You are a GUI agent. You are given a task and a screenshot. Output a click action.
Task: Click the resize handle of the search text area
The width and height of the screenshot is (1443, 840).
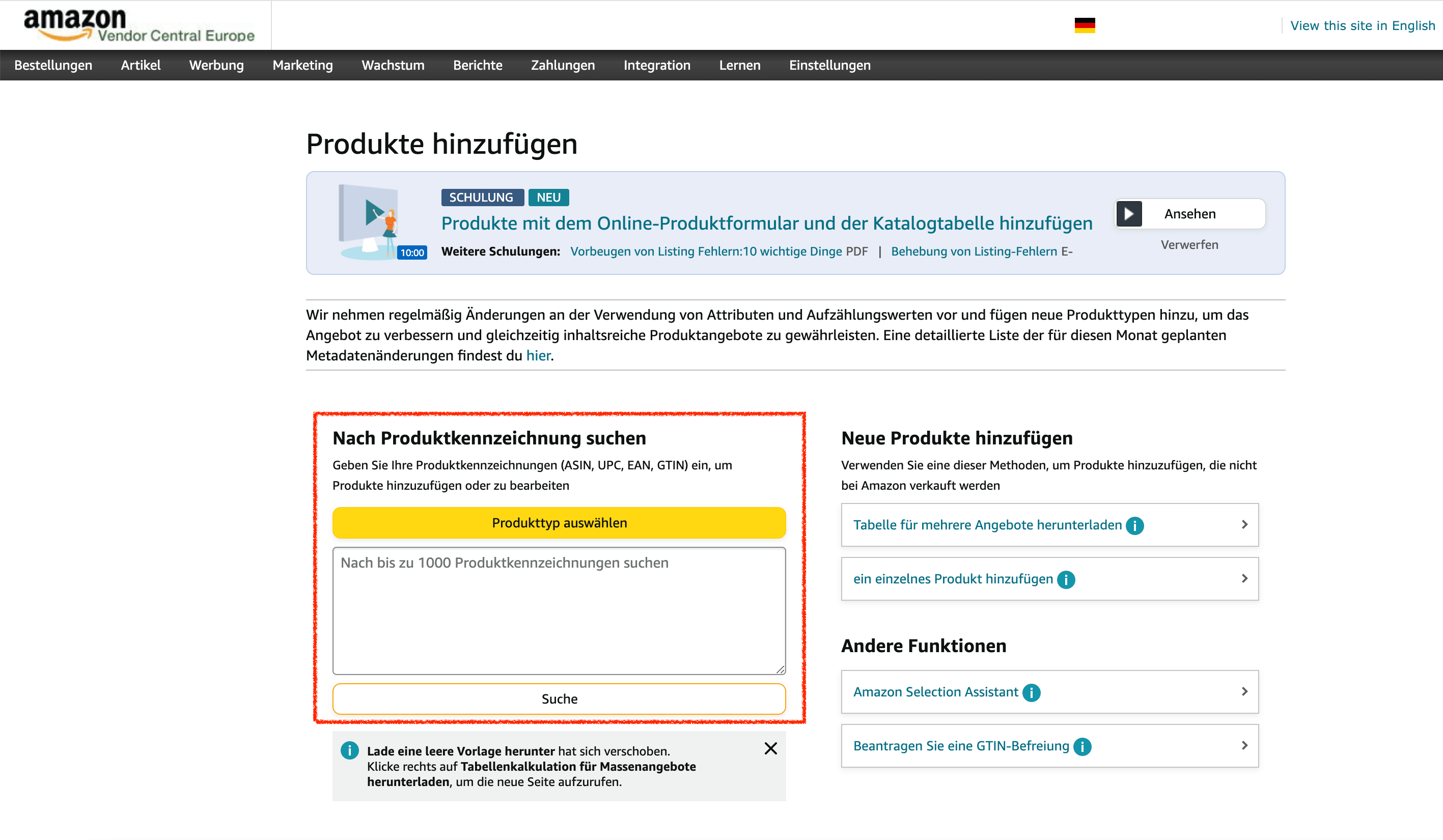(781, 669)
